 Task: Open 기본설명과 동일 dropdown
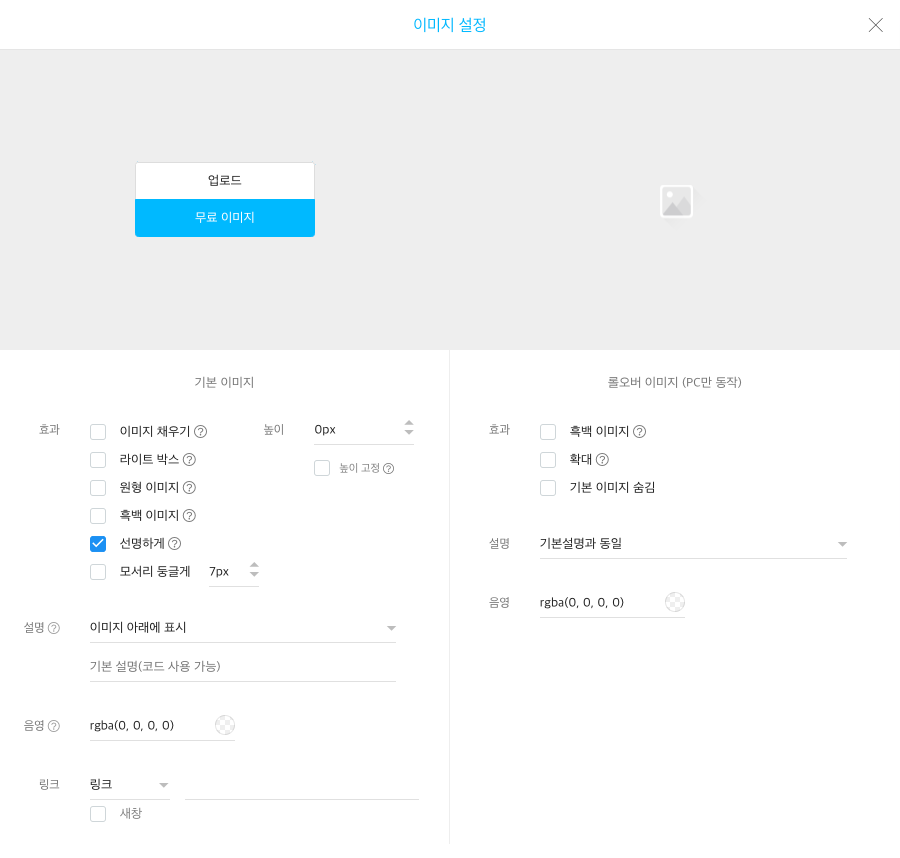pos(693,544)
